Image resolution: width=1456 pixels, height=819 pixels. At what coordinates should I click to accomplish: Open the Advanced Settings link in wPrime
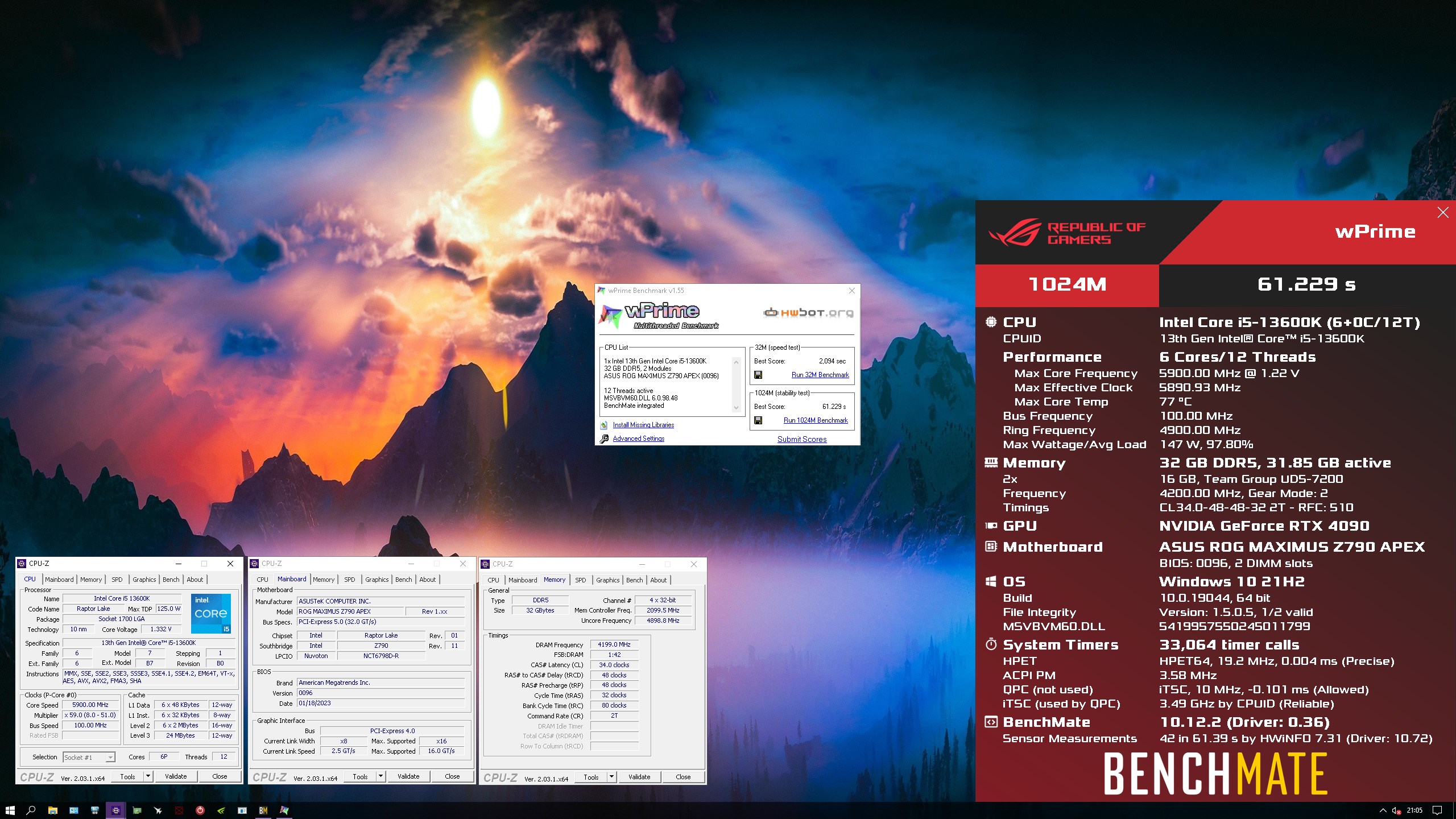click(x=638, y=439)
